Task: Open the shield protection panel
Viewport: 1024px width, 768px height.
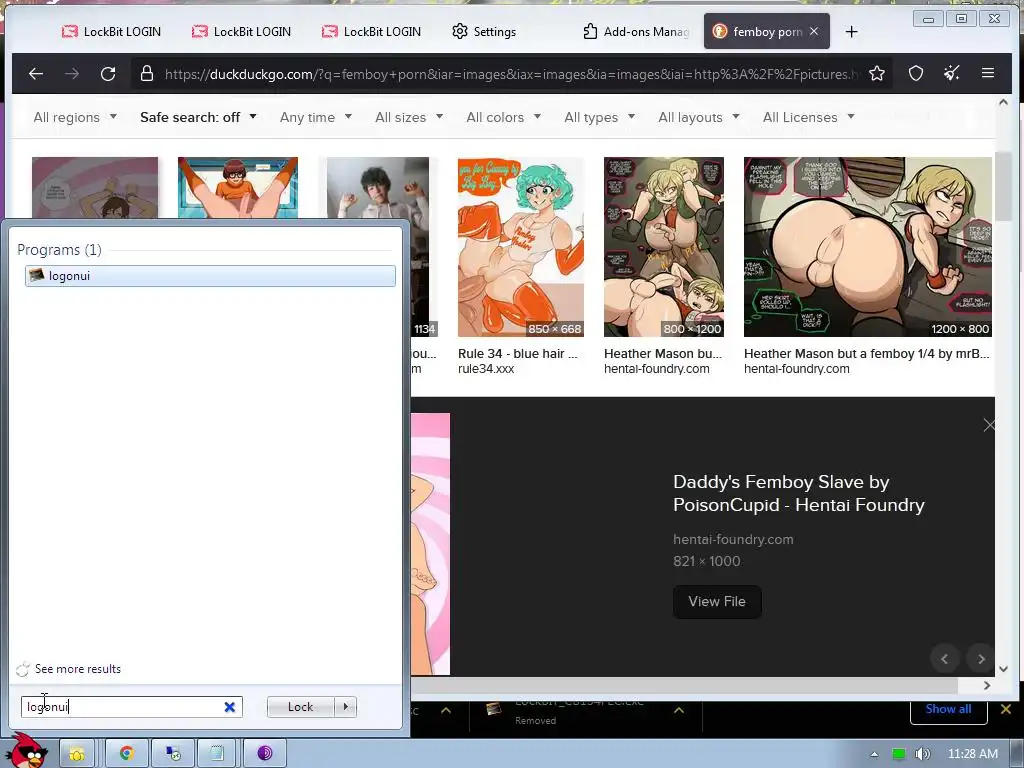Action: coord(916,73)
